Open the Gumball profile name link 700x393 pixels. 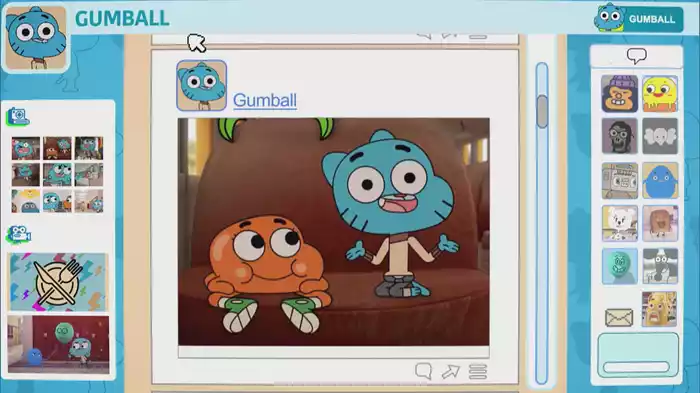point(265,100)
